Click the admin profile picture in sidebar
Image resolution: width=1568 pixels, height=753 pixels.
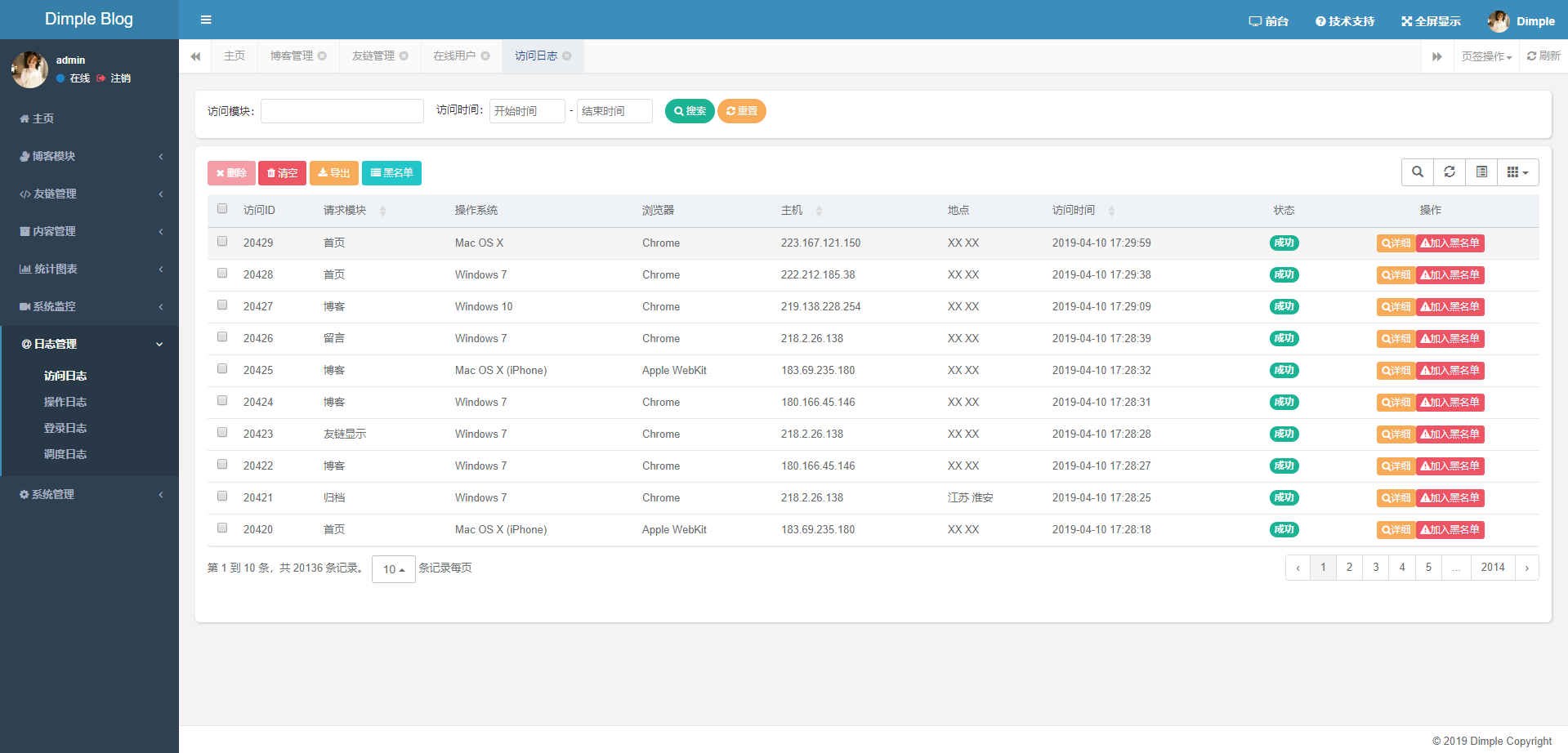click(x=29, y=69)
